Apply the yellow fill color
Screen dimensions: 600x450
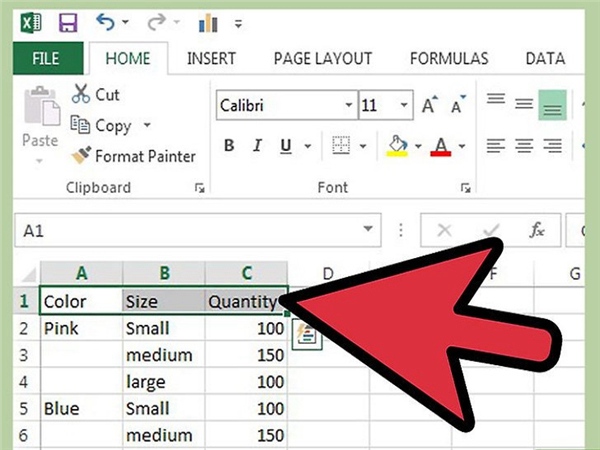[x=398, y=146]
